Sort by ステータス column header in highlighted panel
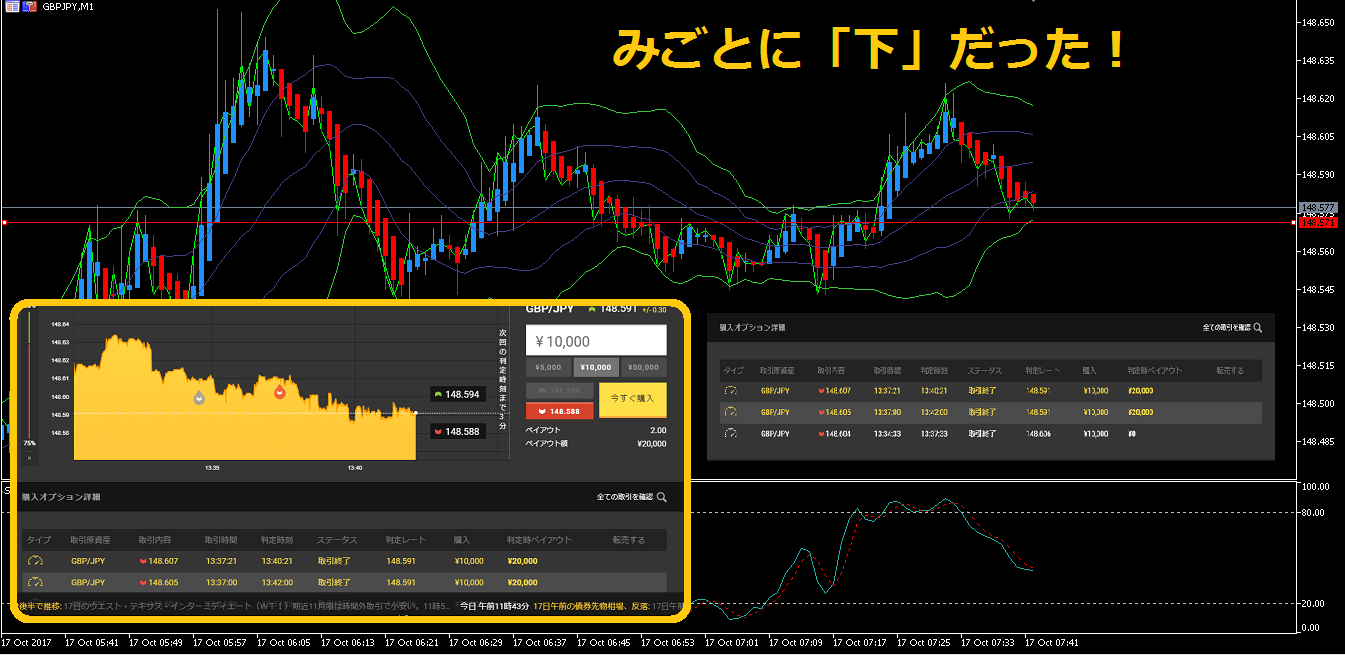 pos(336,540)
